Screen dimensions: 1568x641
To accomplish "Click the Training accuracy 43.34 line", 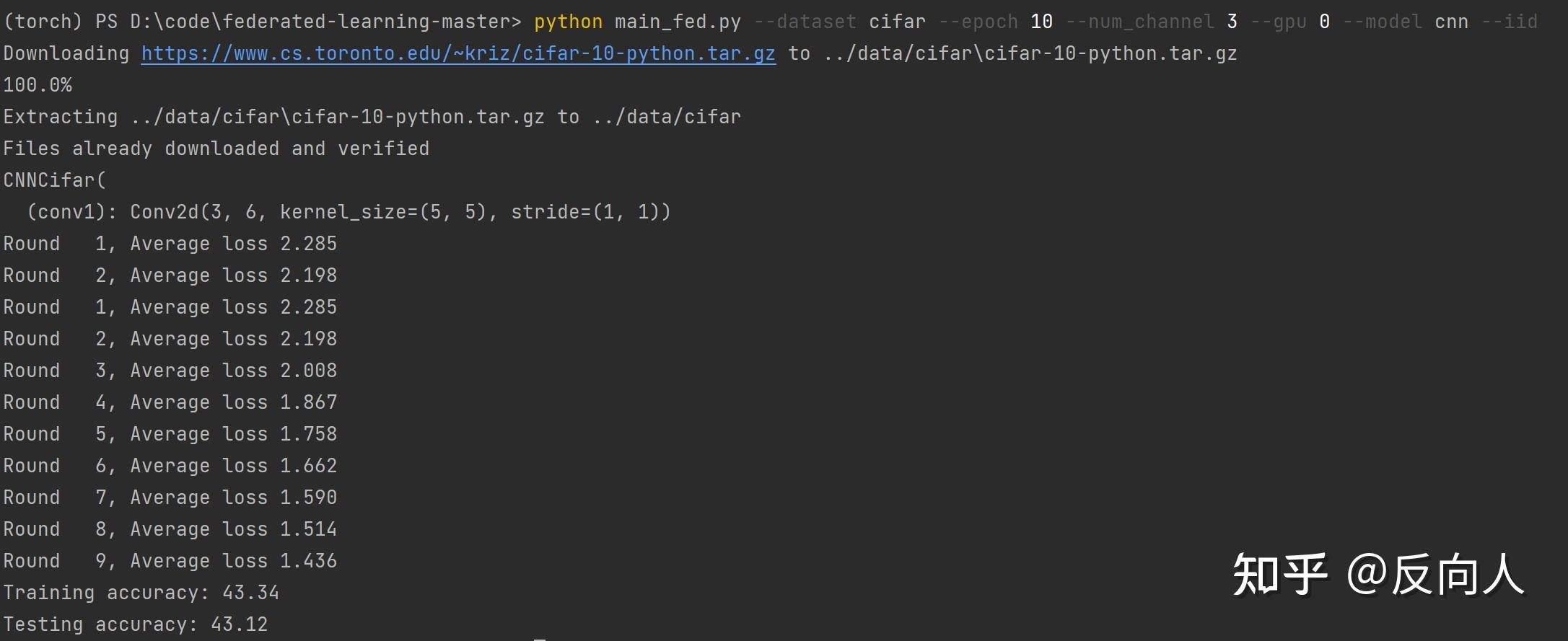I will 141,593.
